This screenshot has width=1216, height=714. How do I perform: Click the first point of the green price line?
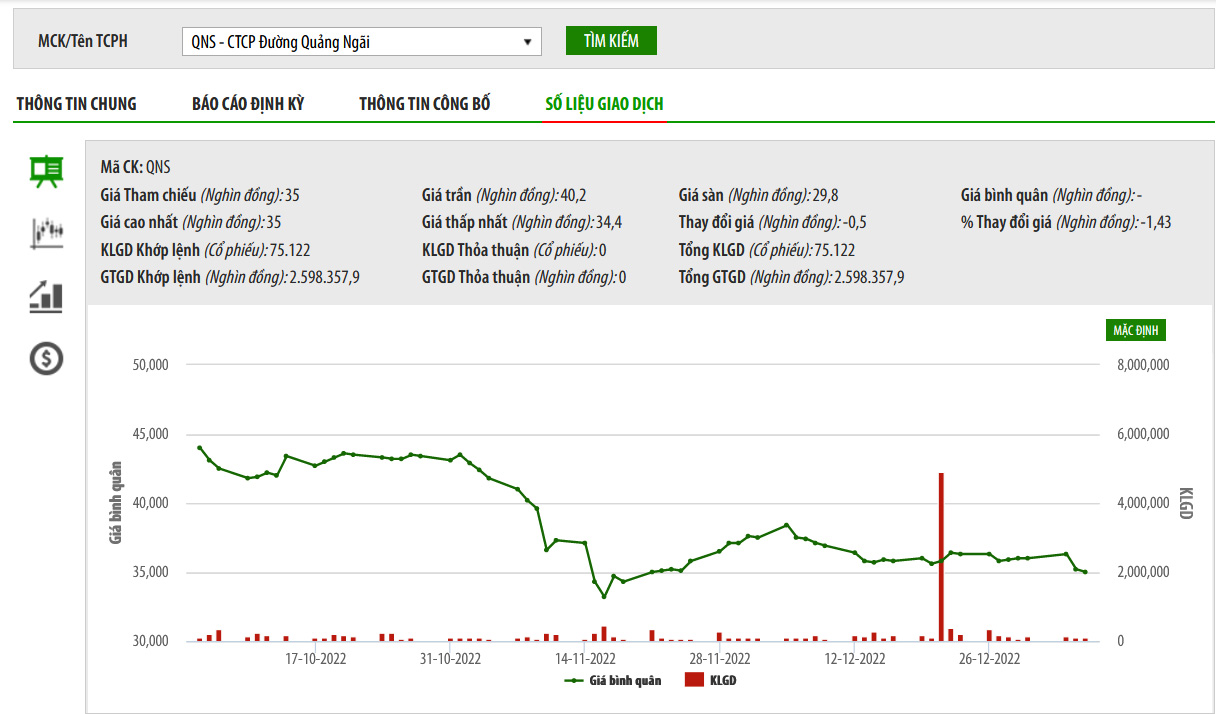(x=199, y=448)
